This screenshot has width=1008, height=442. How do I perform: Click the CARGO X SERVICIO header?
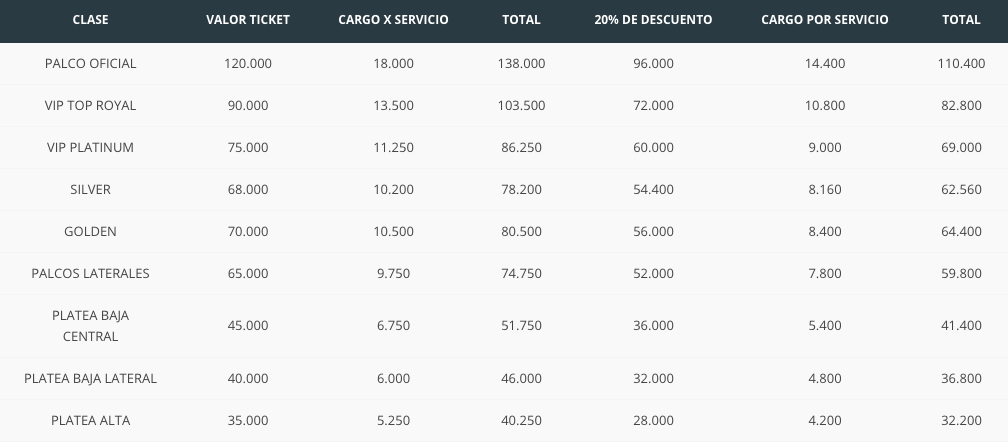(393, 20)
